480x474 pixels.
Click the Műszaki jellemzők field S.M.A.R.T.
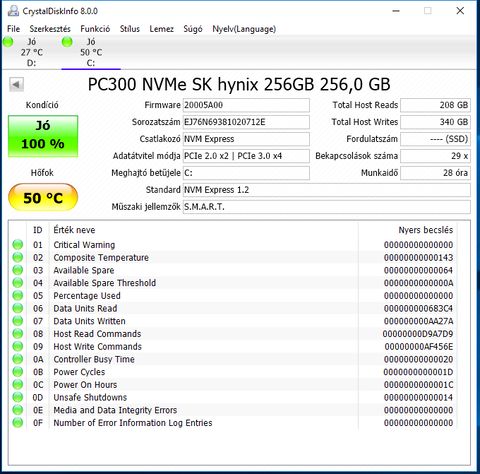[327, 207]
